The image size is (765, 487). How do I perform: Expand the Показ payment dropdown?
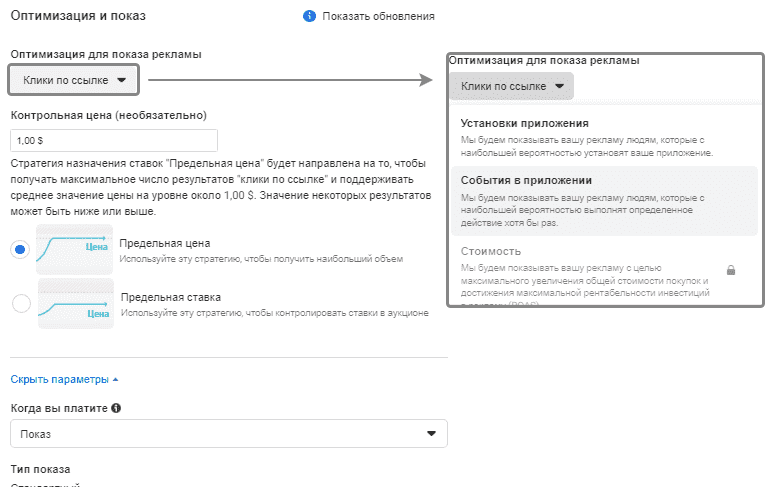[228, 433]
